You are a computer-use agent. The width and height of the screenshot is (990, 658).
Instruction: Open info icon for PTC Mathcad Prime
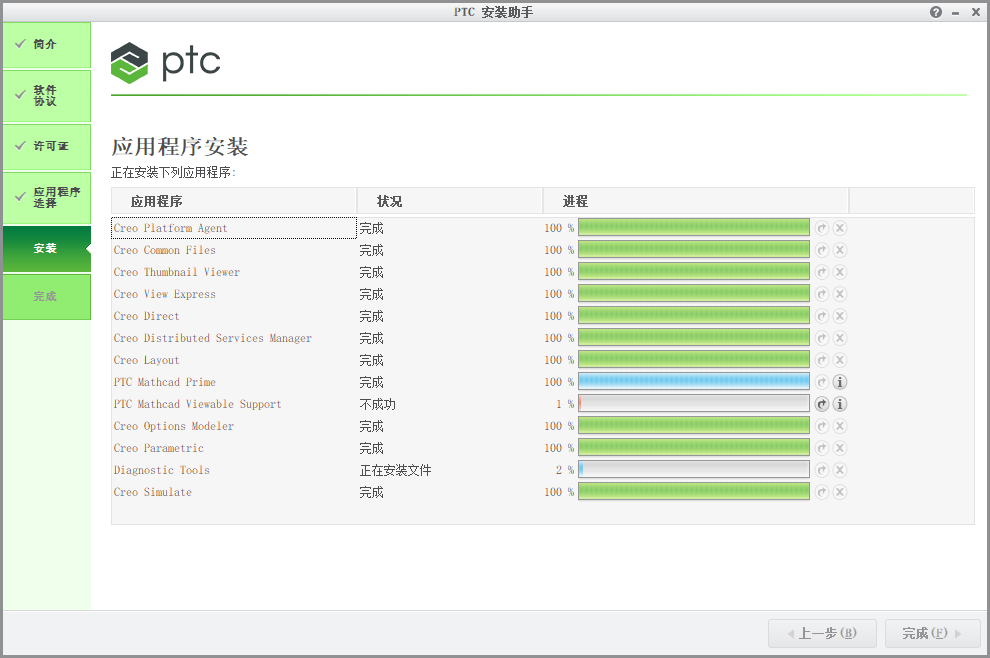coord(840,382)
